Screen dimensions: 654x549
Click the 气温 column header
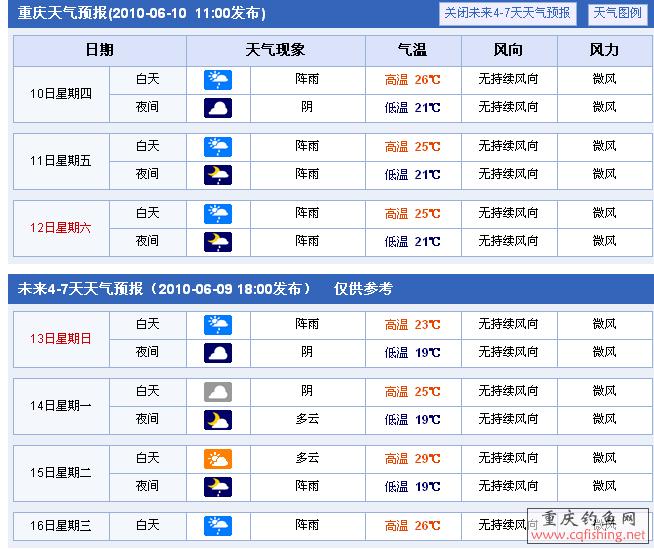413,50
